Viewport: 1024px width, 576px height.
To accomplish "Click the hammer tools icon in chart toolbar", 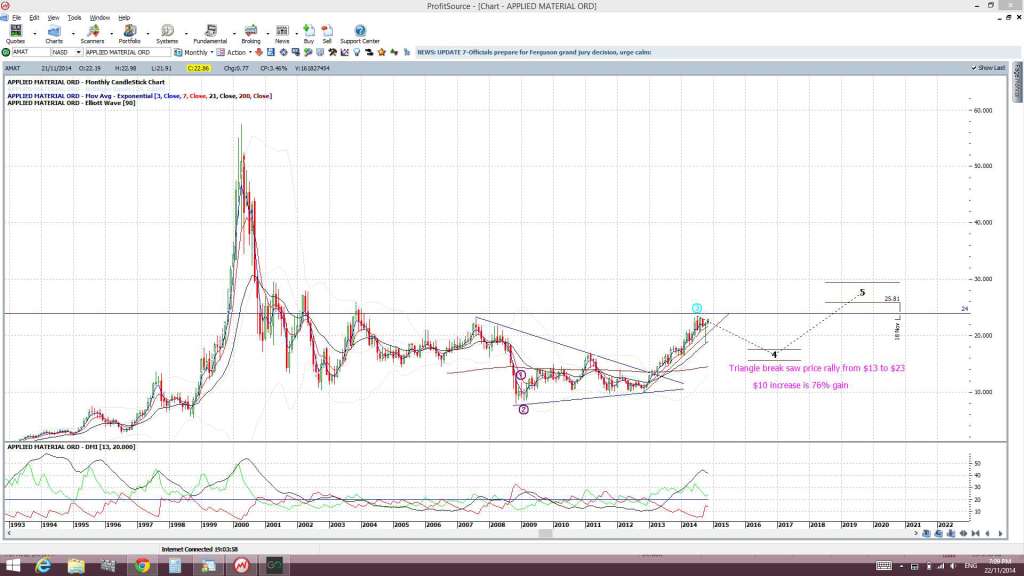I will pos(332,52).
